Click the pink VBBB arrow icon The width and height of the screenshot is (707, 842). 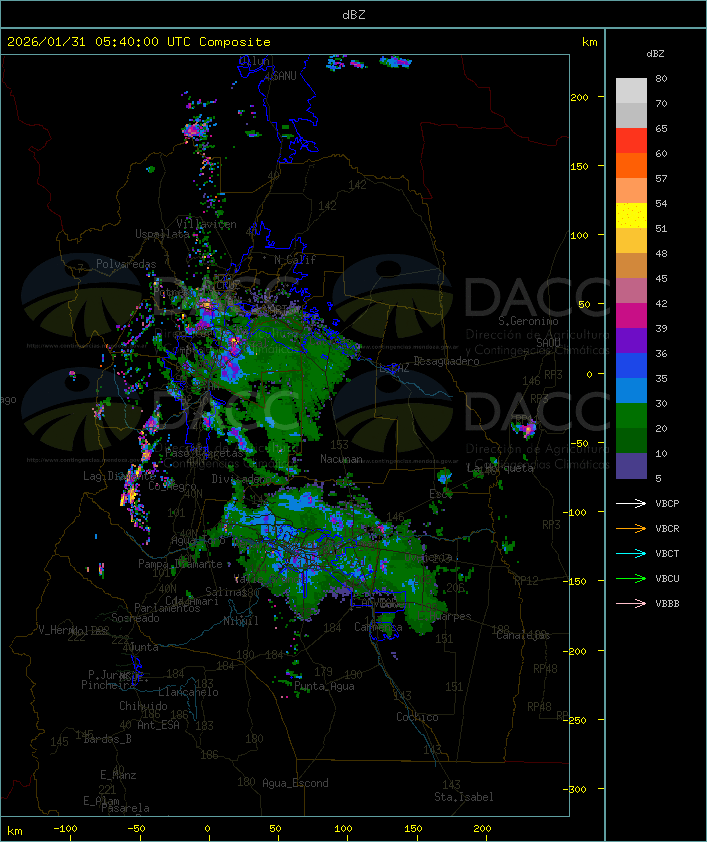[x=631, y=603]
